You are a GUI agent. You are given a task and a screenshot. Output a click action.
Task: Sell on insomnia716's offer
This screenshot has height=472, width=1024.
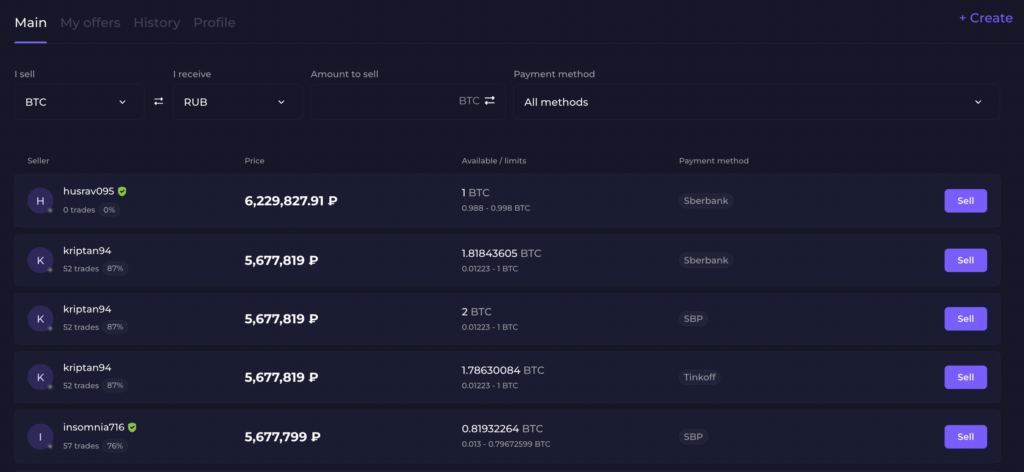tap(965, 436)
